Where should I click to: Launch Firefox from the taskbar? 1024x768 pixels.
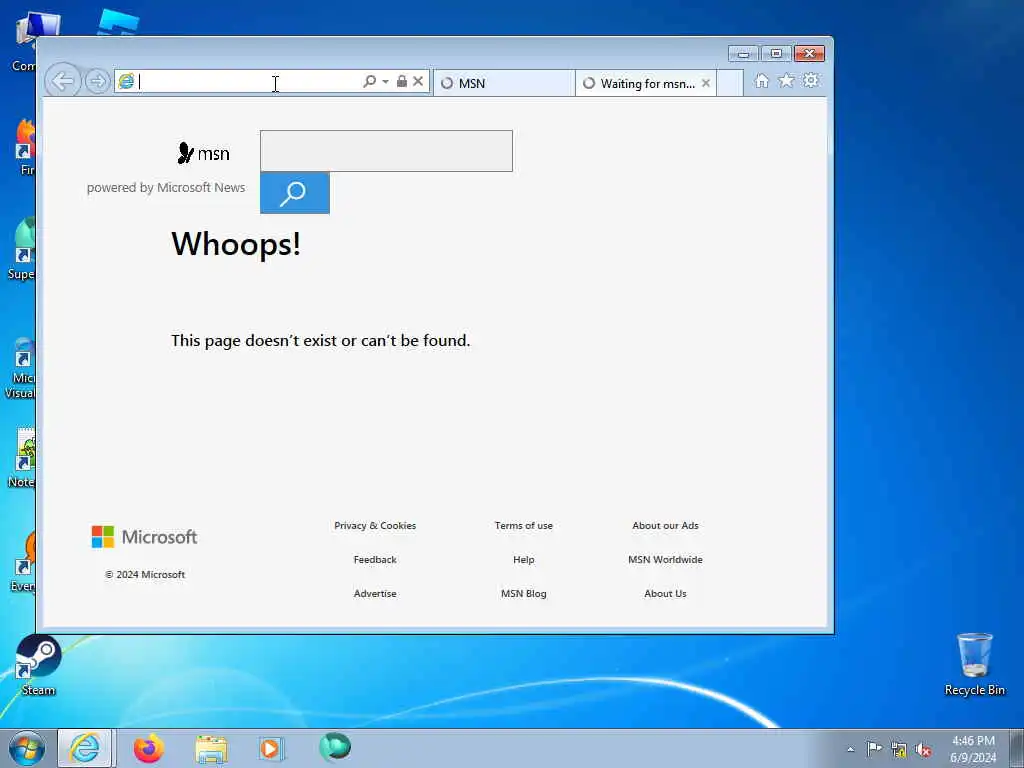pyautogui.click(x=149, y=748)
